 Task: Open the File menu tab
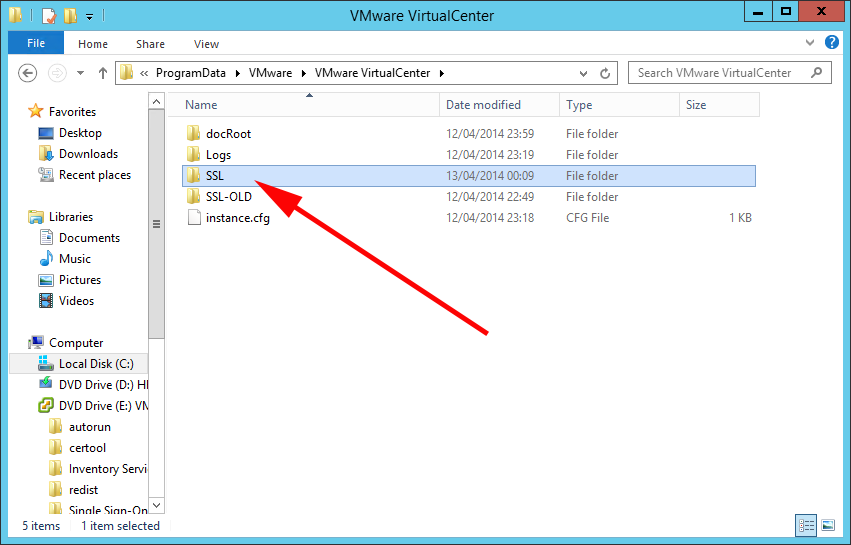[36, 43]
